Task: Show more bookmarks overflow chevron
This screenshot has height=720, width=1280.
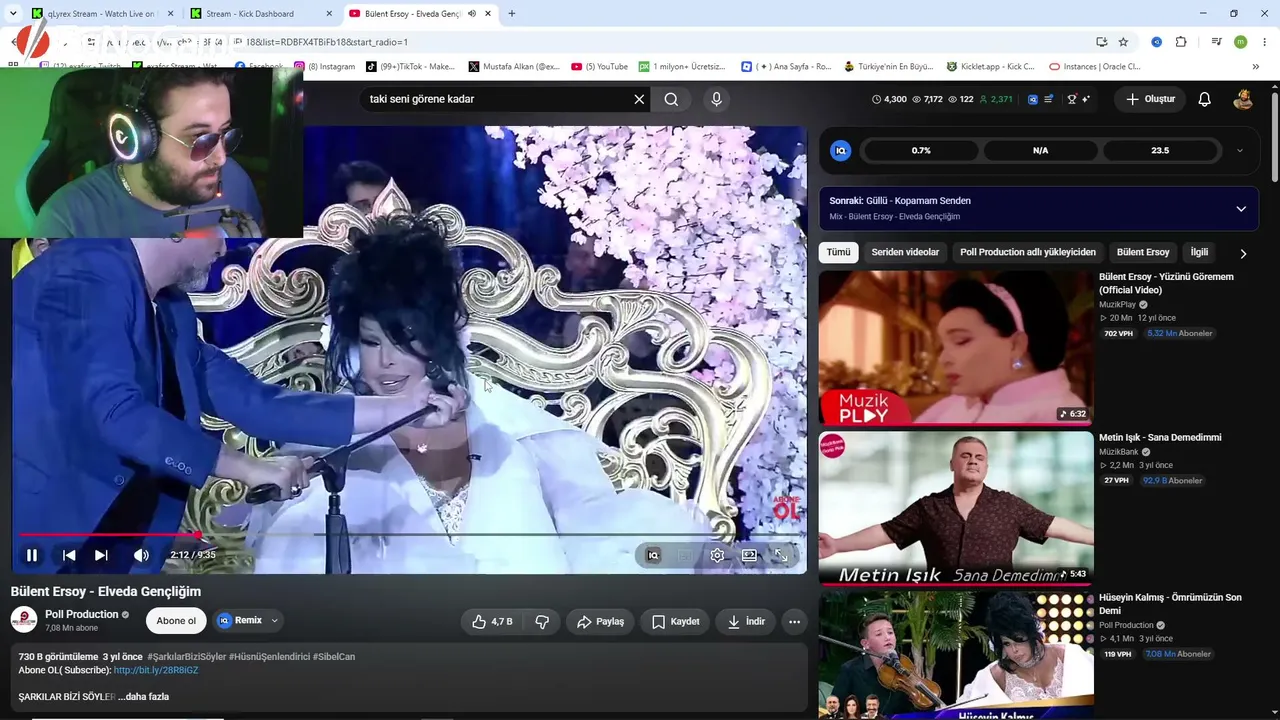Action: coord(1256,67)
